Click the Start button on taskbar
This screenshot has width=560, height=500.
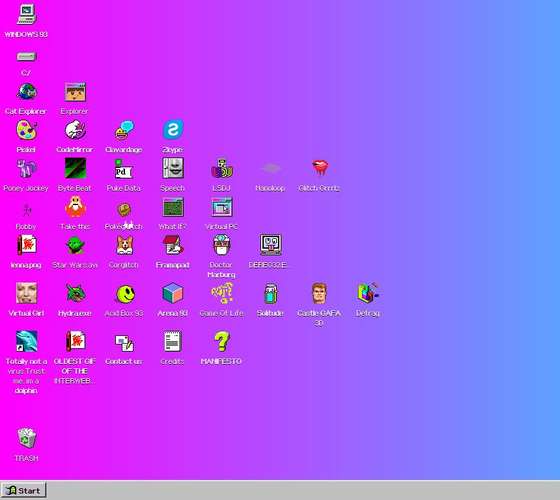coord(23,490)
